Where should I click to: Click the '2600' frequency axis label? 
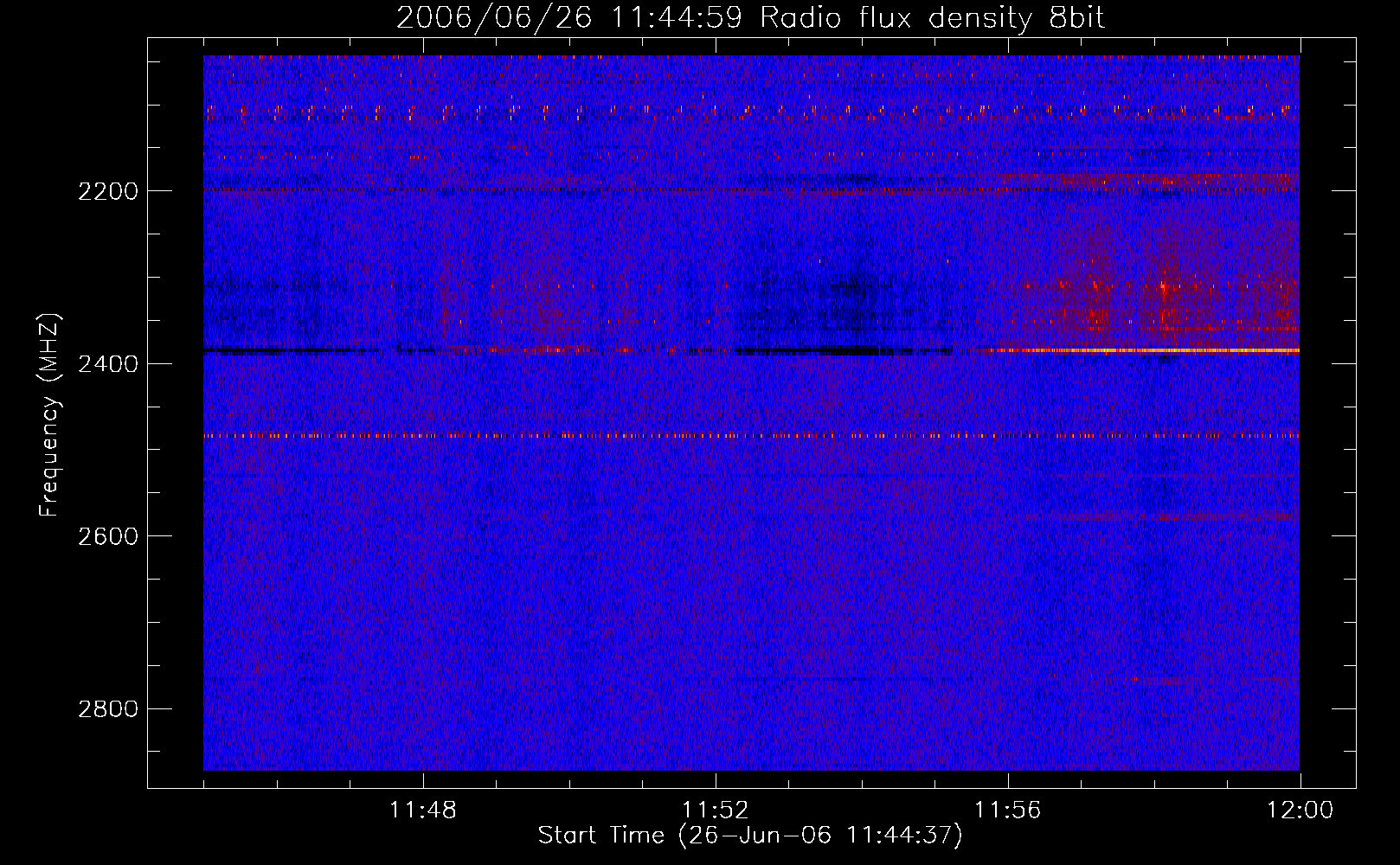click(108, 536)
